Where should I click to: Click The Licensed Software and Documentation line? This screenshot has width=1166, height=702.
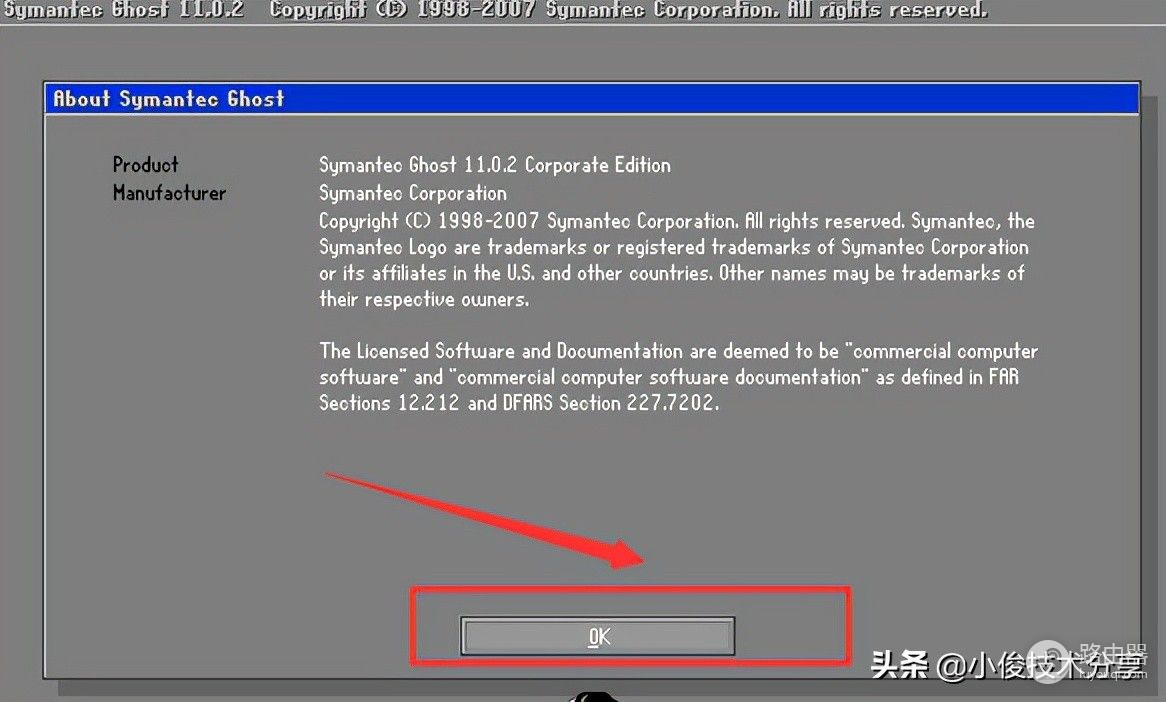[678, 351]
